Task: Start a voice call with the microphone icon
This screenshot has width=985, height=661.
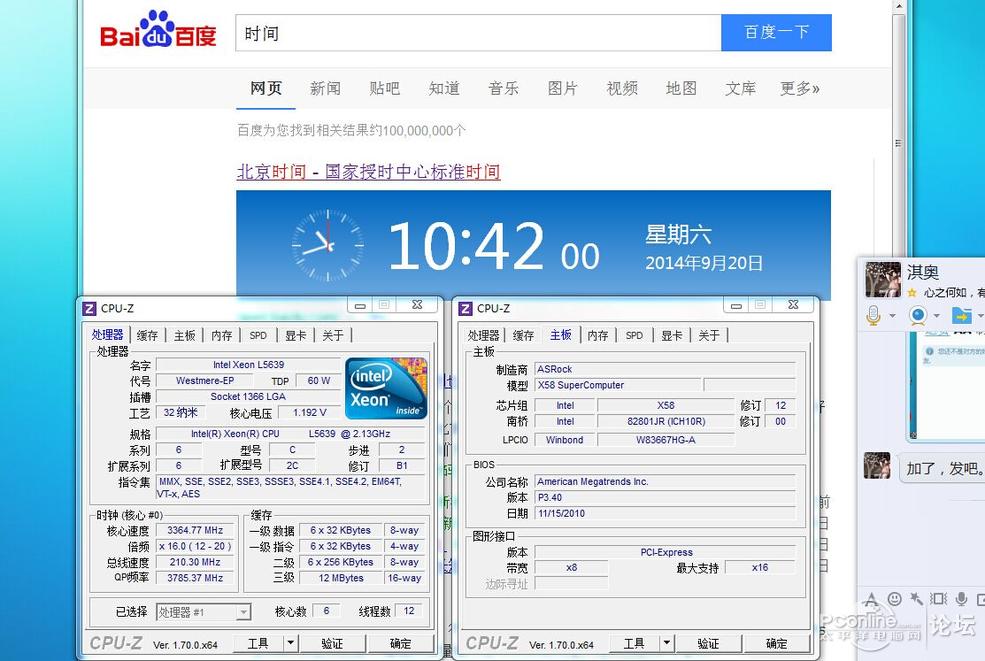Action: [x=873, y=315]
